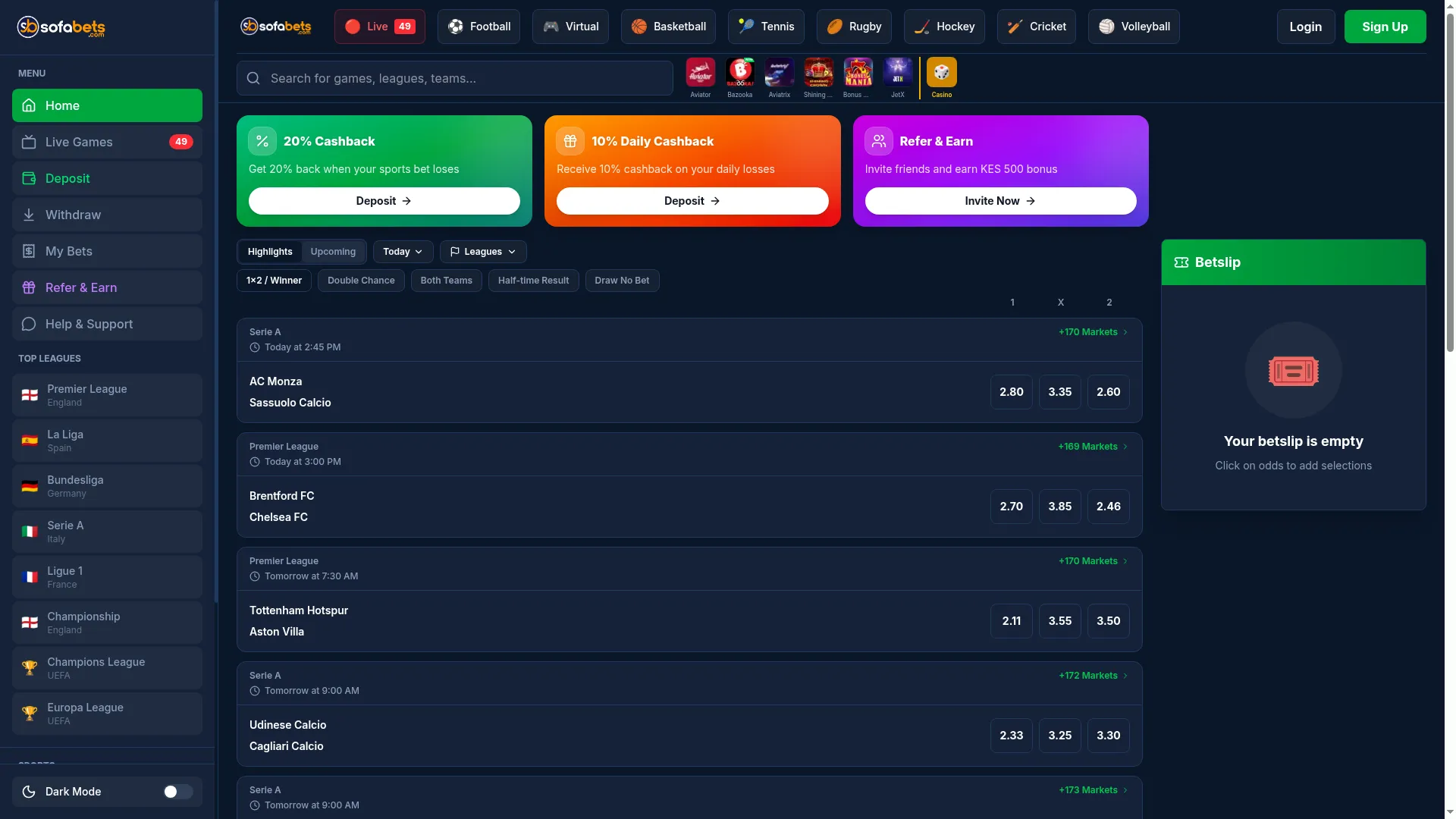Screen dimensions: 1456x819
Task: Pick AC Monza home odds 2.80
Action: point(1011,392)
